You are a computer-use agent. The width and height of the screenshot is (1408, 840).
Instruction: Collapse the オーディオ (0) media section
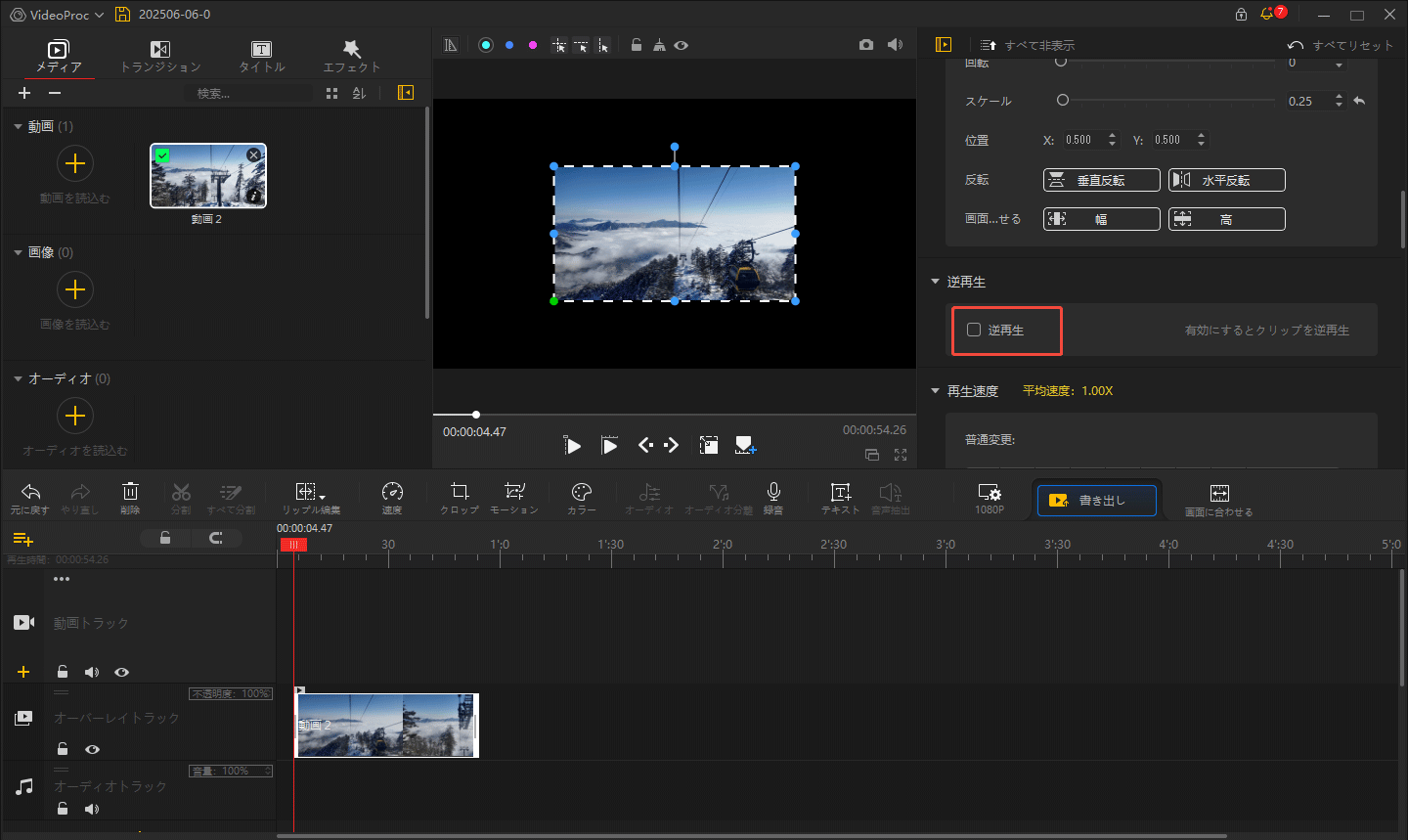click(x=18, y=378)
